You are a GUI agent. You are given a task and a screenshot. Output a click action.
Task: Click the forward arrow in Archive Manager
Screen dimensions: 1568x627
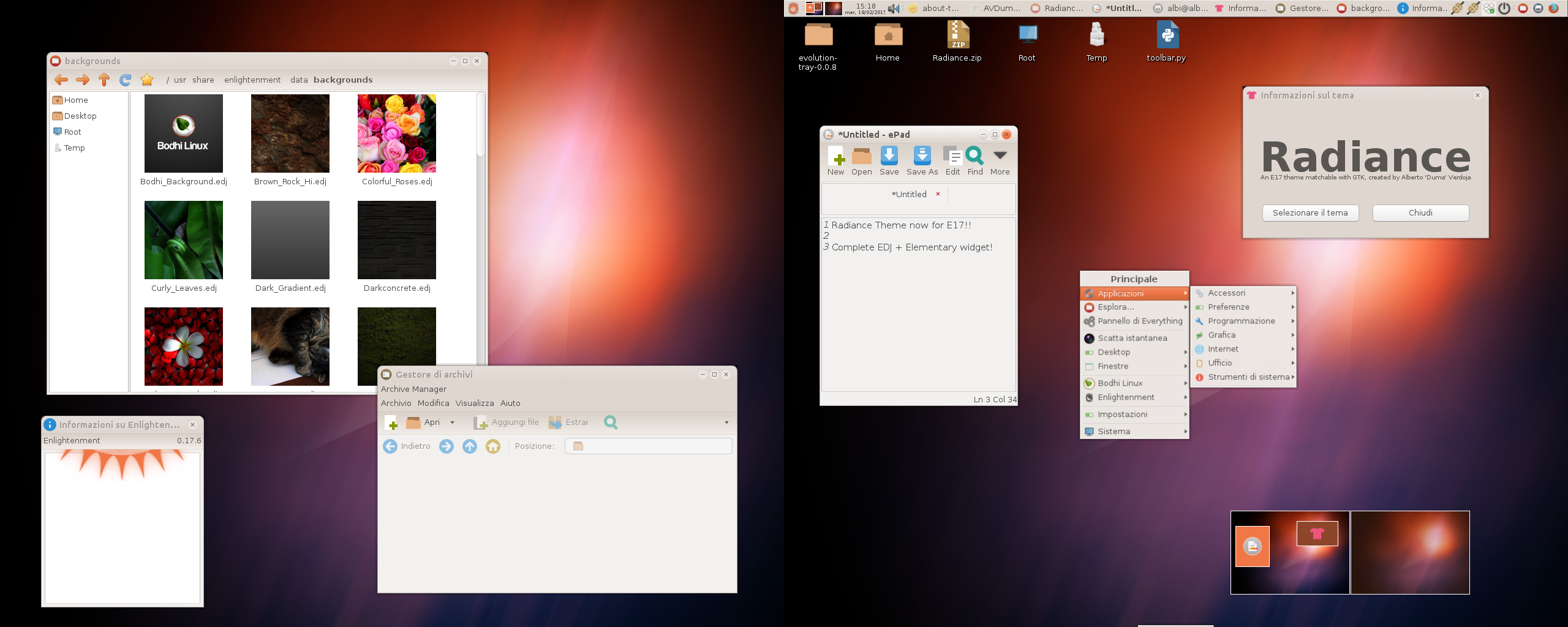[x=447, y=446]
